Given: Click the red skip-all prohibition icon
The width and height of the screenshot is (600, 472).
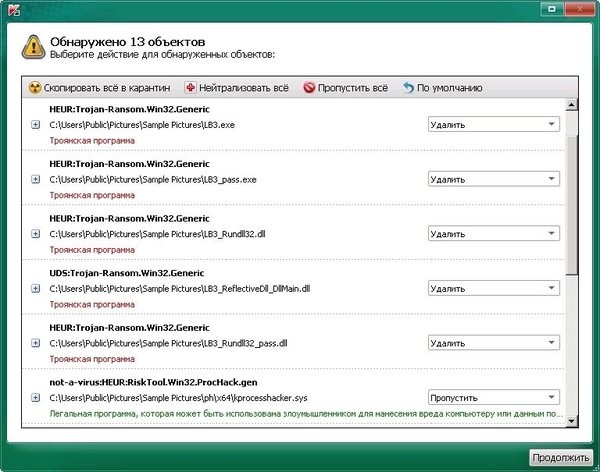Looking at the screenshot, I should click(x=309, y=88).
